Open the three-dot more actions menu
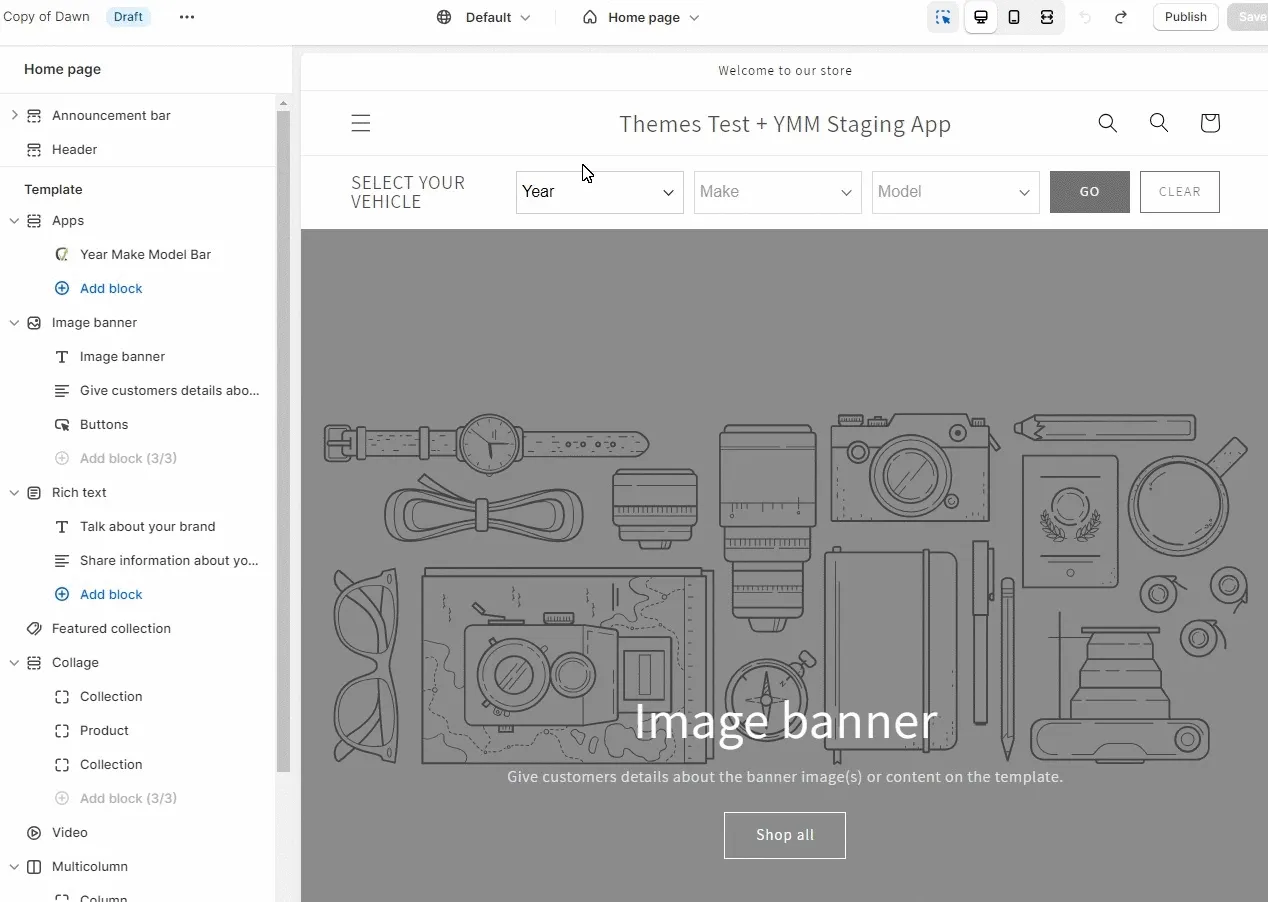1268x902 pixels. (x=187, y=17)
